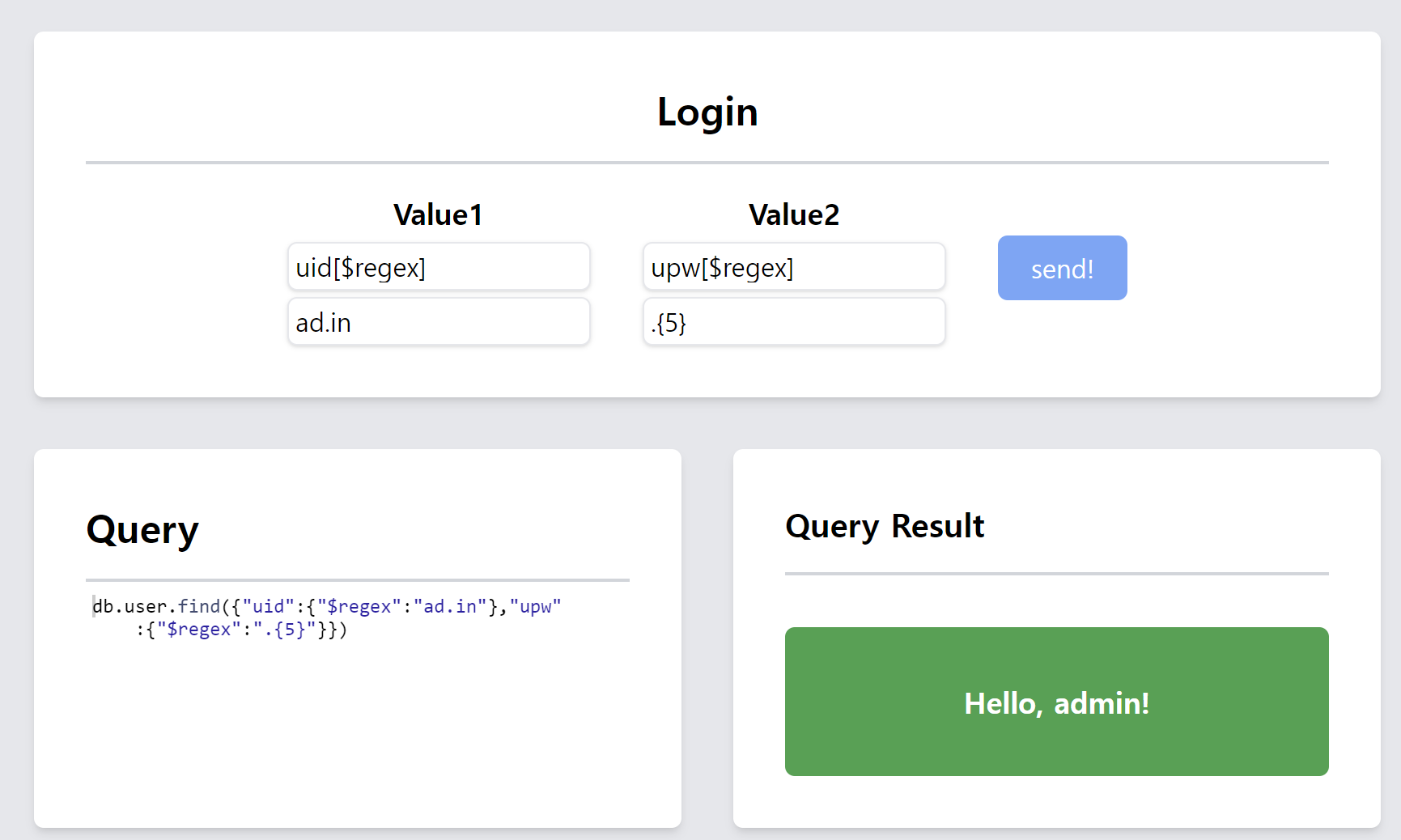The height and width of the screenshot is (840, 1401).
Task: Click the "ad.in" string in query code
Action: pos(450,606)
